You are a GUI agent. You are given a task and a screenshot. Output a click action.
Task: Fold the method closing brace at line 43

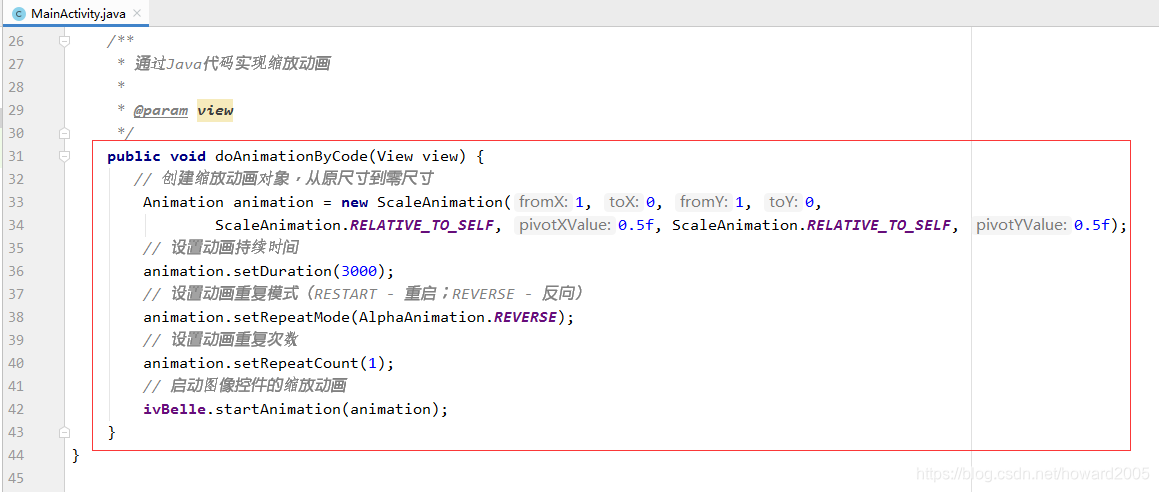64,431
